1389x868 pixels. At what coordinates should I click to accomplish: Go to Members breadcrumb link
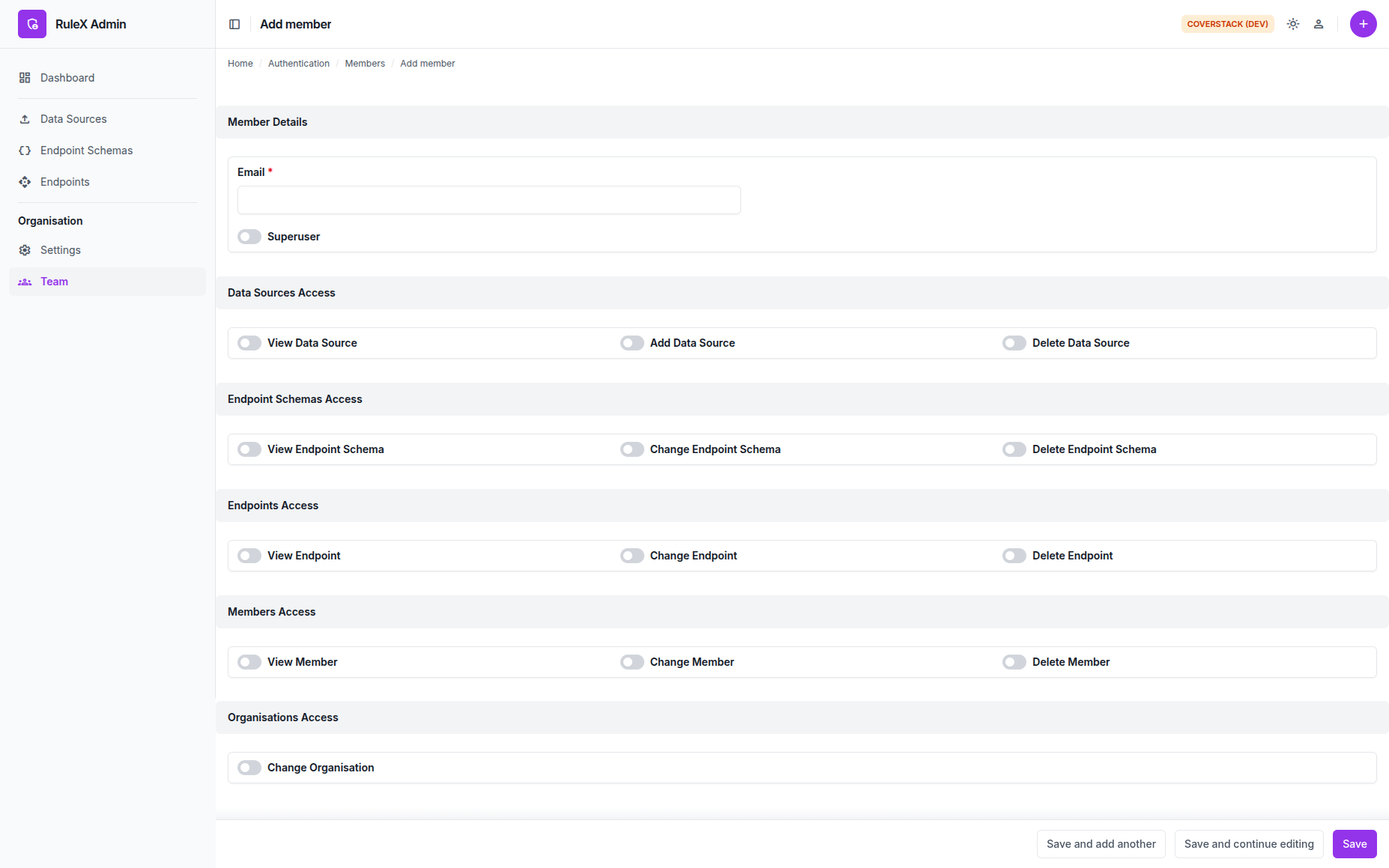click(x=365, y=64)
